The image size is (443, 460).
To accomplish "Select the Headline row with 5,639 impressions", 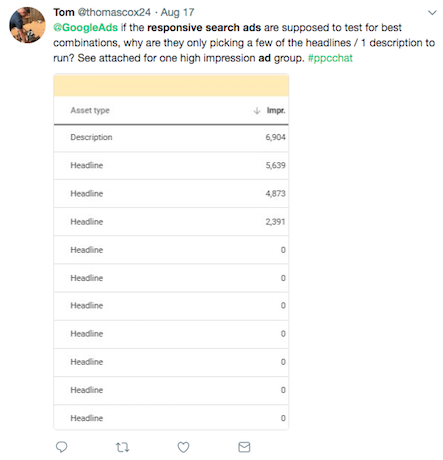I will tap(171, 166).
